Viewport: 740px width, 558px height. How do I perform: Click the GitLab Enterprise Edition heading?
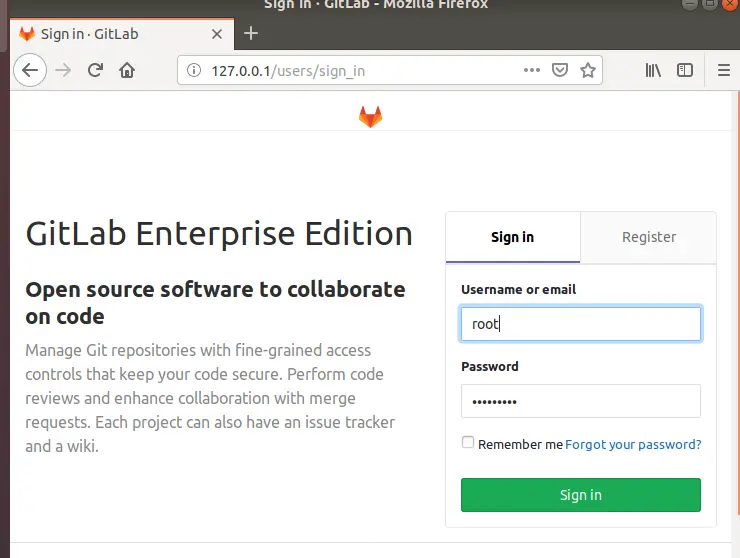click(219, 234)
